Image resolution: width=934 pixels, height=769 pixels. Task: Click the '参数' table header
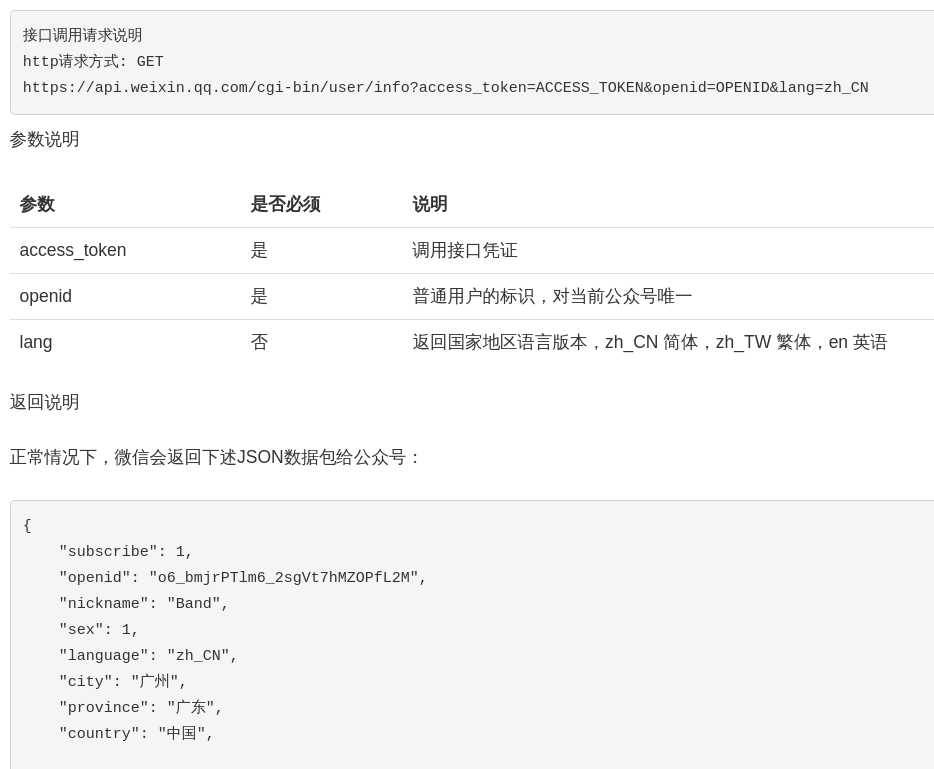tap(37, 204)
